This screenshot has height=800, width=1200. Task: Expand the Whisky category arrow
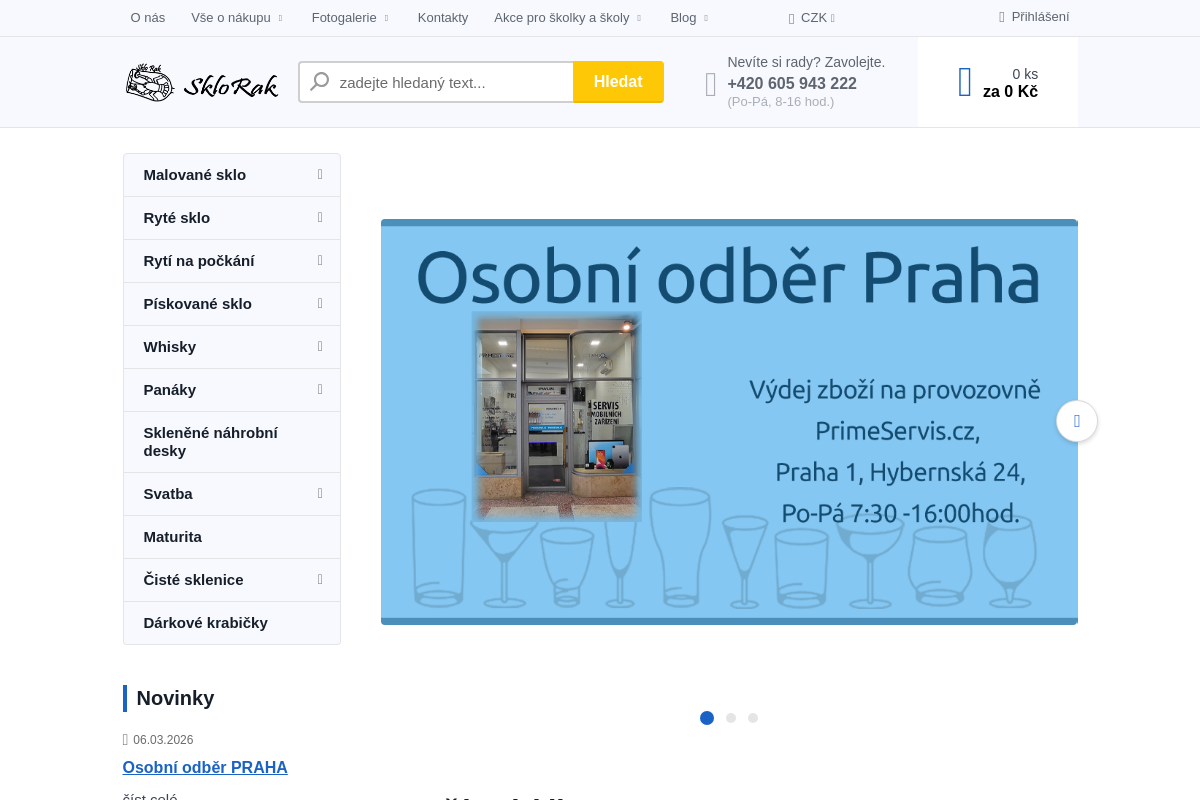tap(320, 346)
